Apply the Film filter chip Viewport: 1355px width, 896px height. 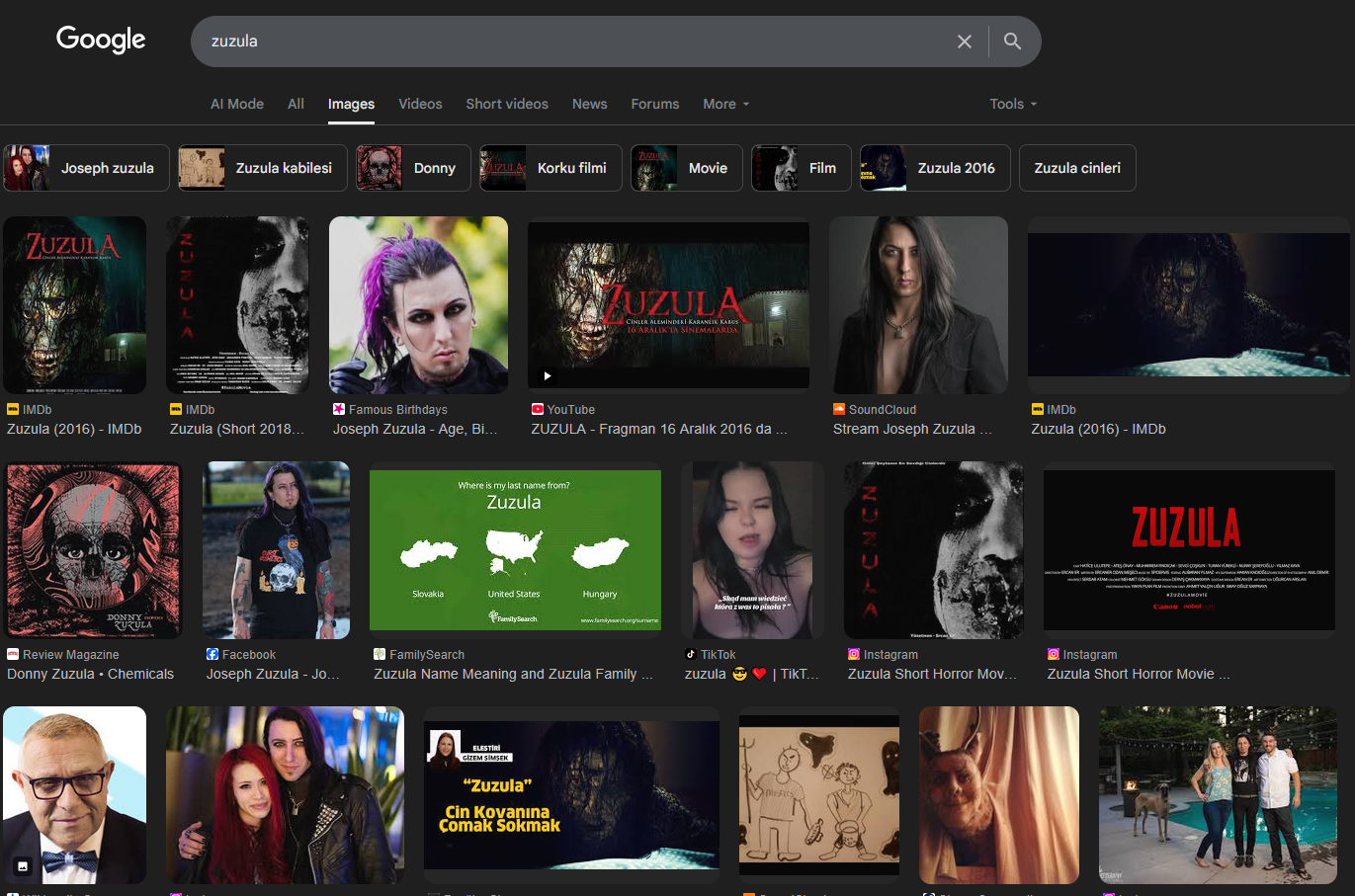[802, 168]
